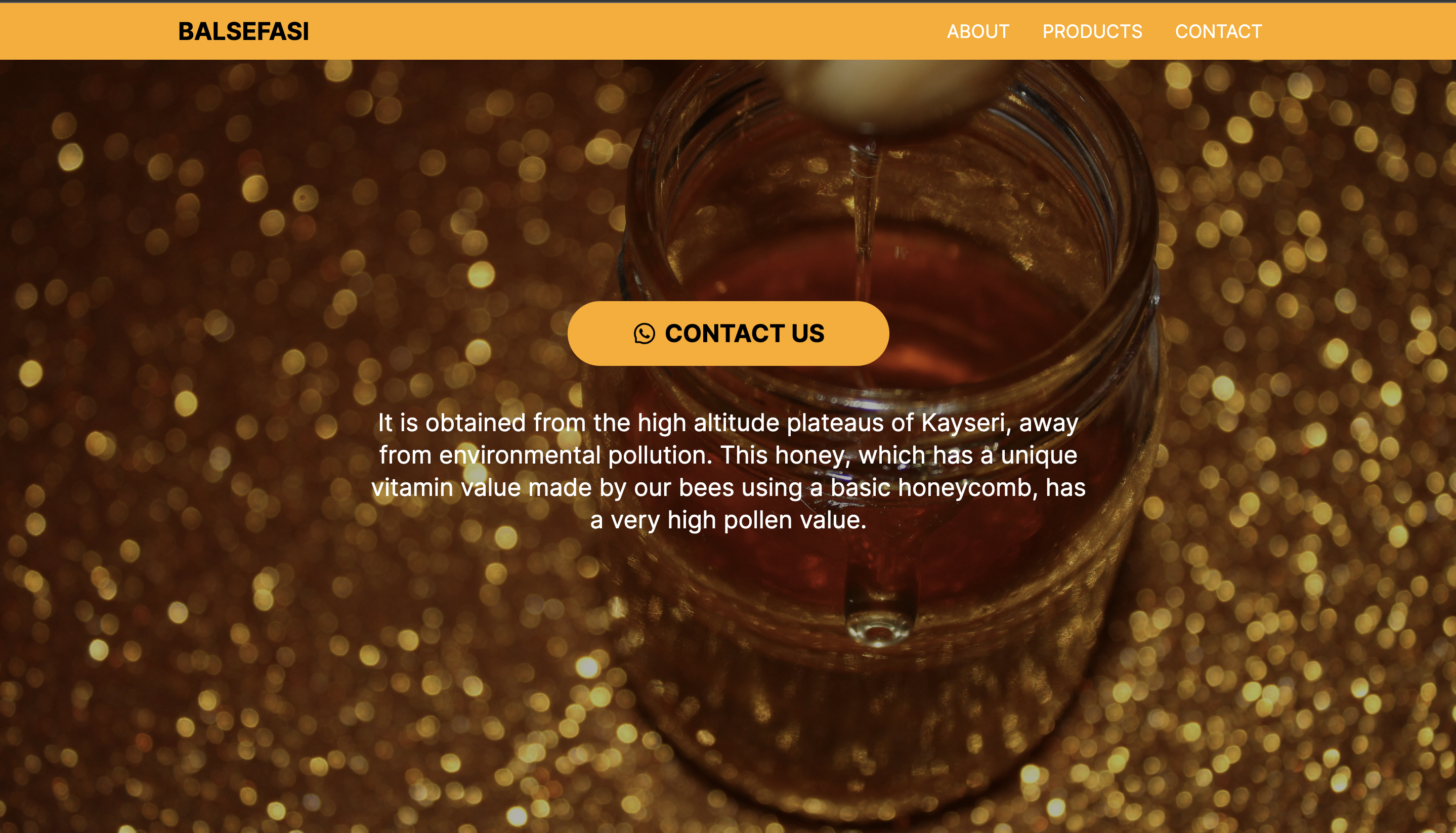Click "environmental pollution" in the hero text
Image resolution: width=1456 pixels, height=833 pixels.
576,455
